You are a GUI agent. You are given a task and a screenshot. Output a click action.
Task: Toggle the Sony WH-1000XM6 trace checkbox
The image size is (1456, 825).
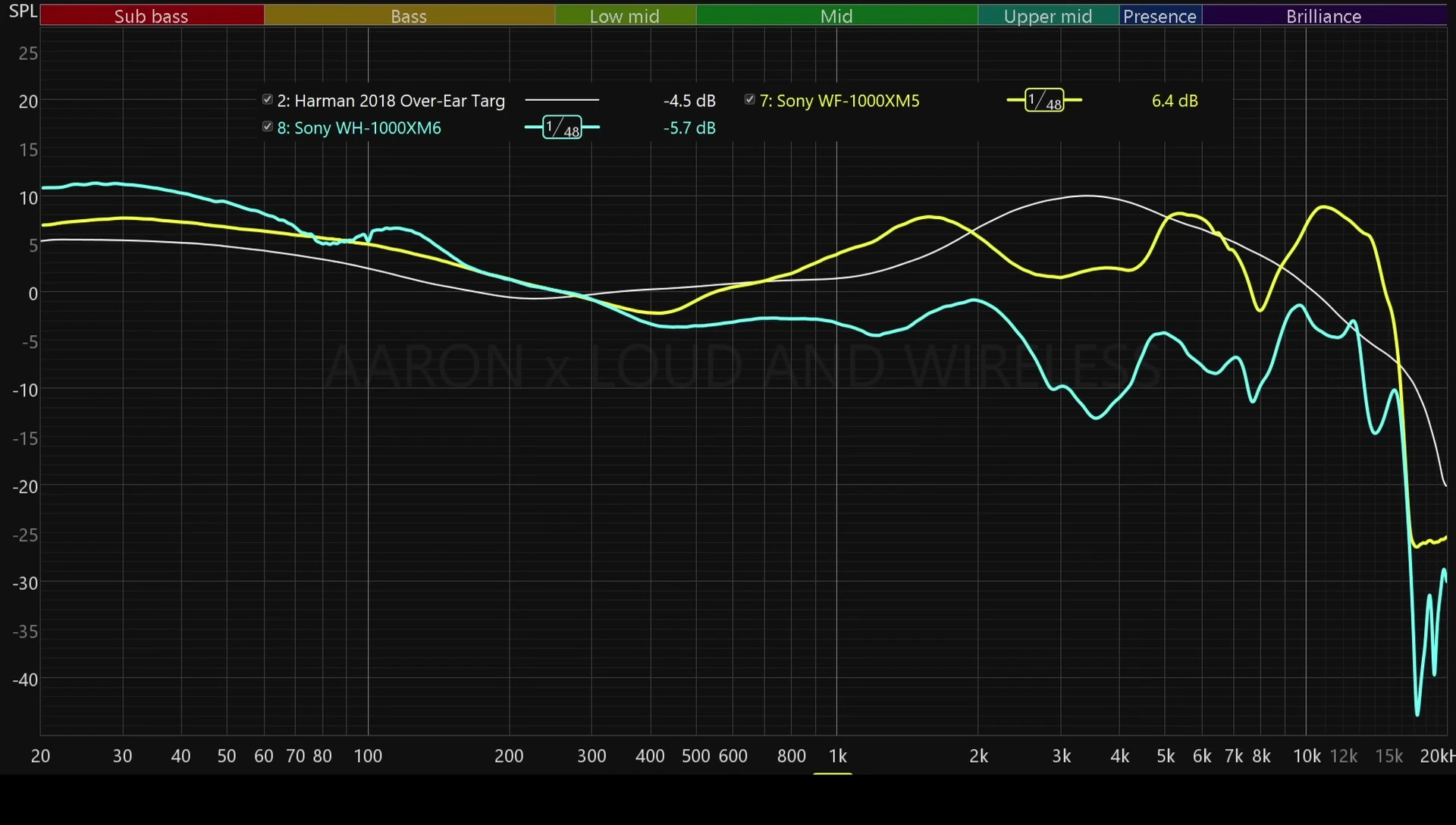[x=268, y=127]
